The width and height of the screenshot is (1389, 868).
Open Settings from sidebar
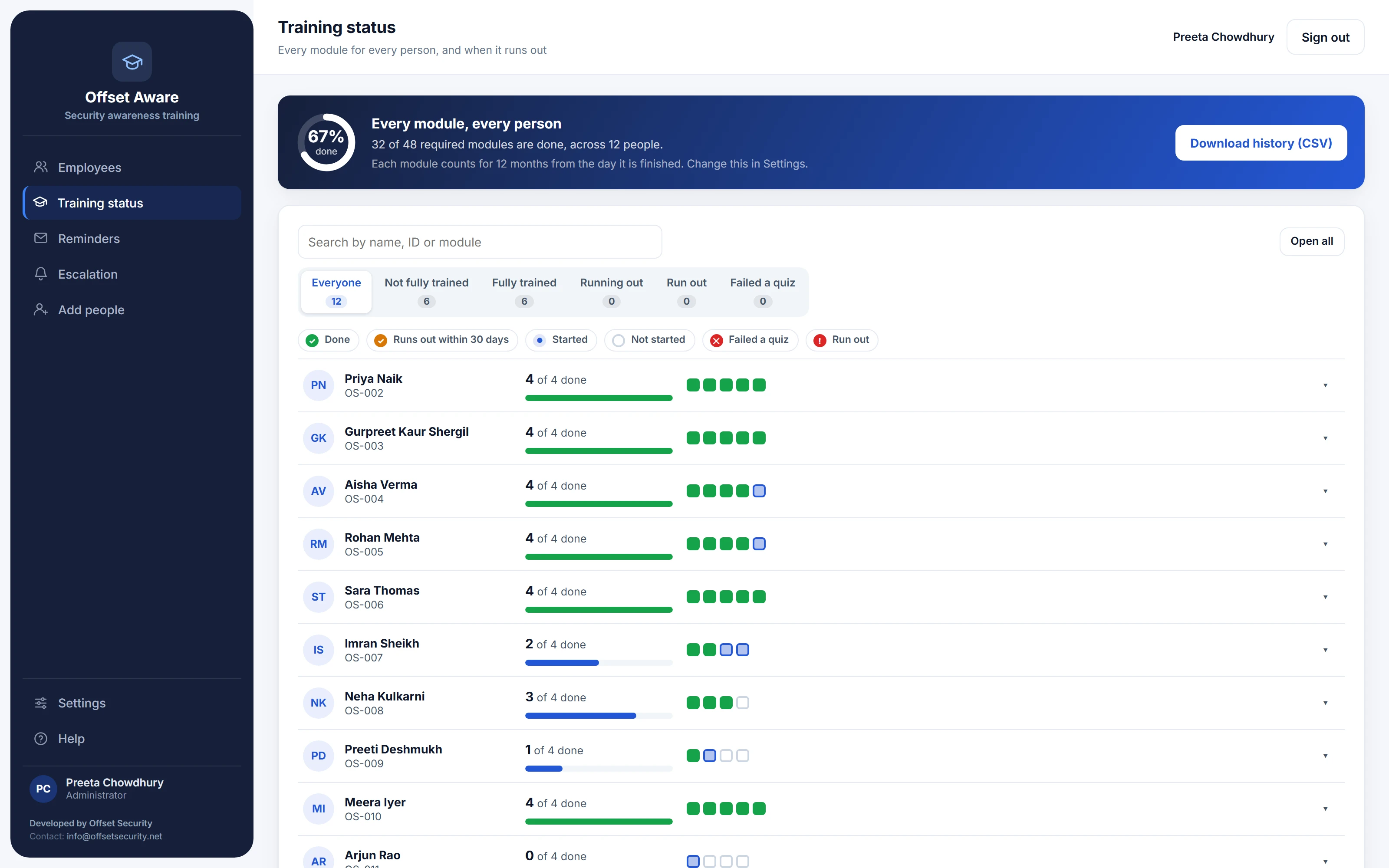[132, 703]
